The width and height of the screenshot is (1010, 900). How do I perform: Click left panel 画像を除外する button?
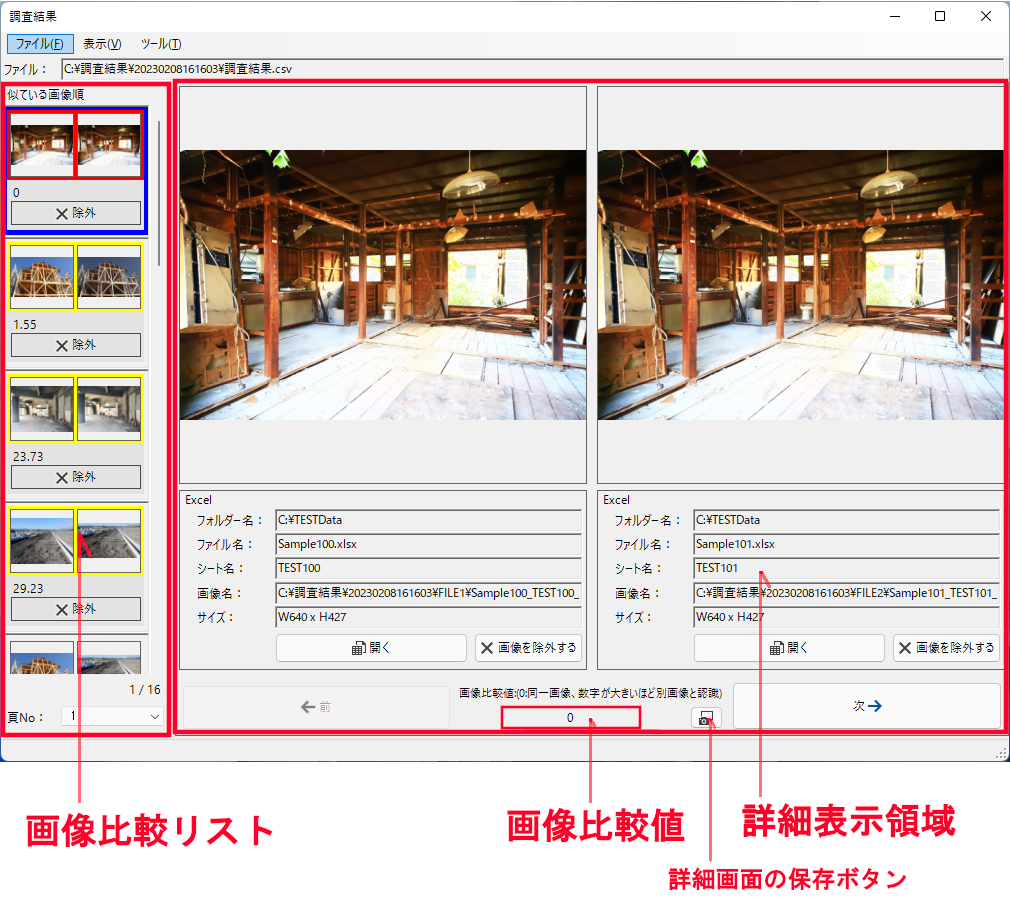(528, 648)
